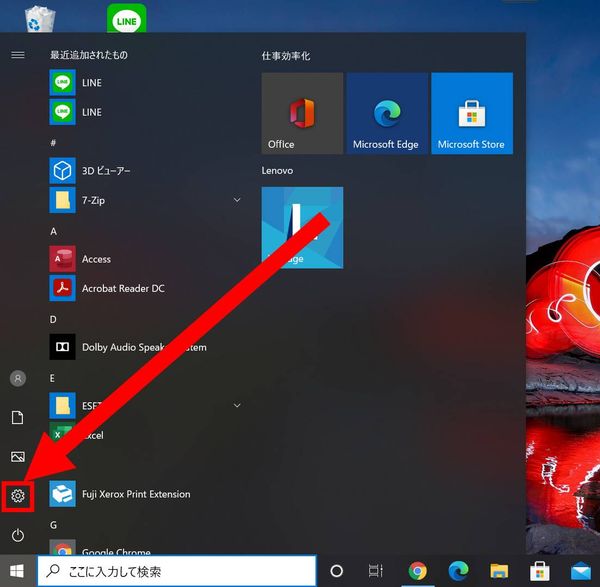
Task: Click the Lenovo tile group header
Action: tap(277, 171)
